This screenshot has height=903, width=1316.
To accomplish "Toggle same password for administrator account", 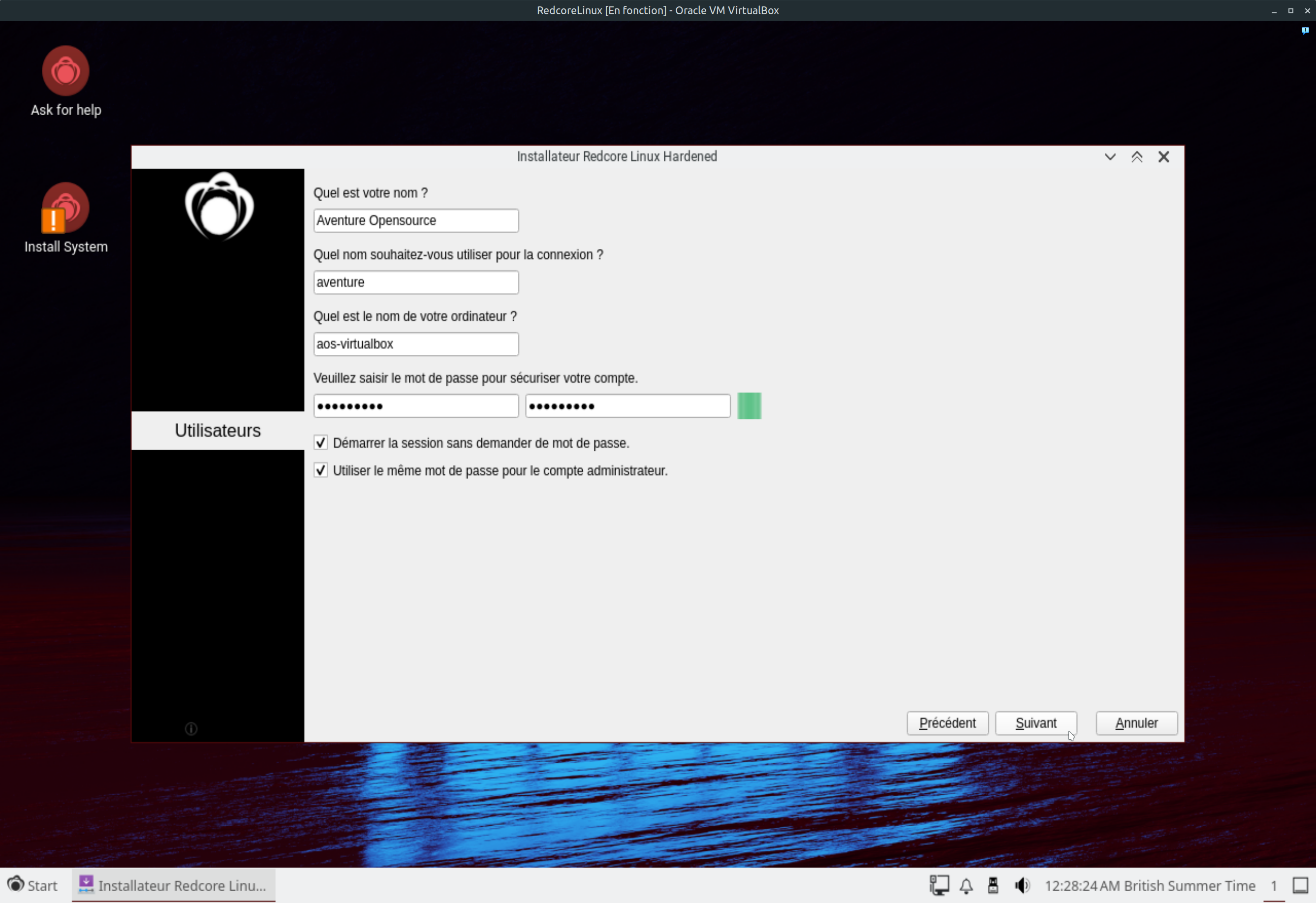I will coord(321,470).
